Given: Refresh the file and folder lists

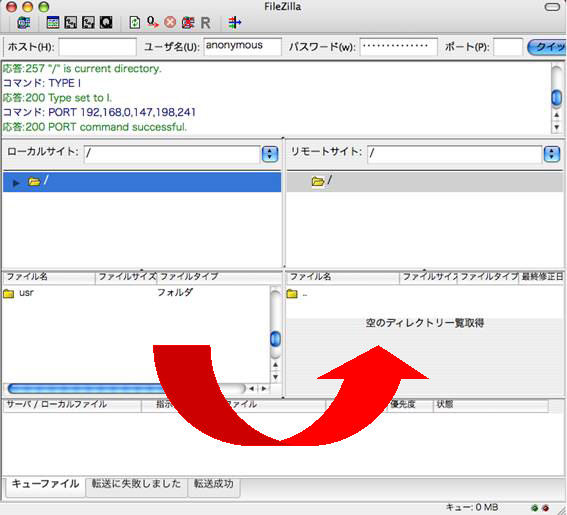Looking at the screenshot, I should tap(135, 23).
